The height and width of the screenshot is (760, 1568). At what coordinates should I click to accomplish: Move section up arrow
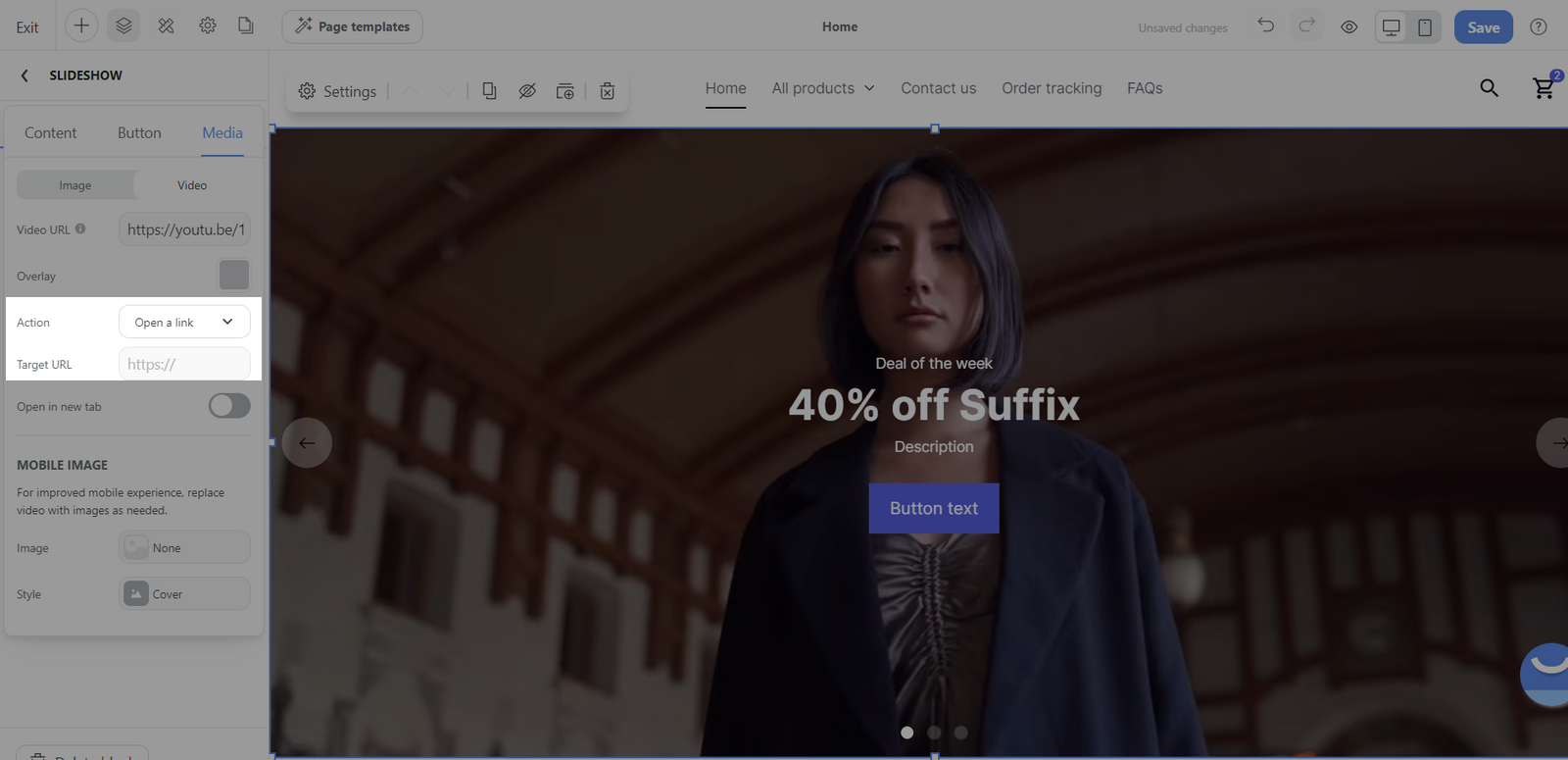(x=410, y=91)
